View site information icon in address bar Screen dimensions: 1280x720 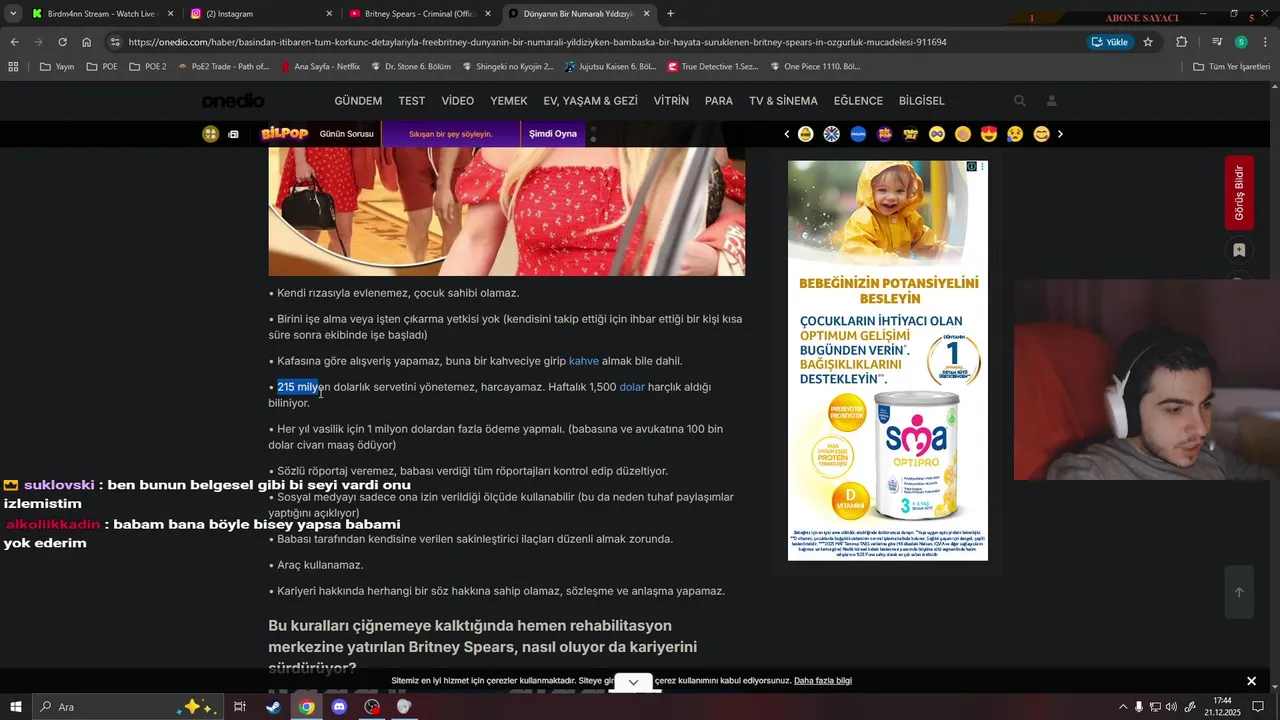(x=115, y=42)
